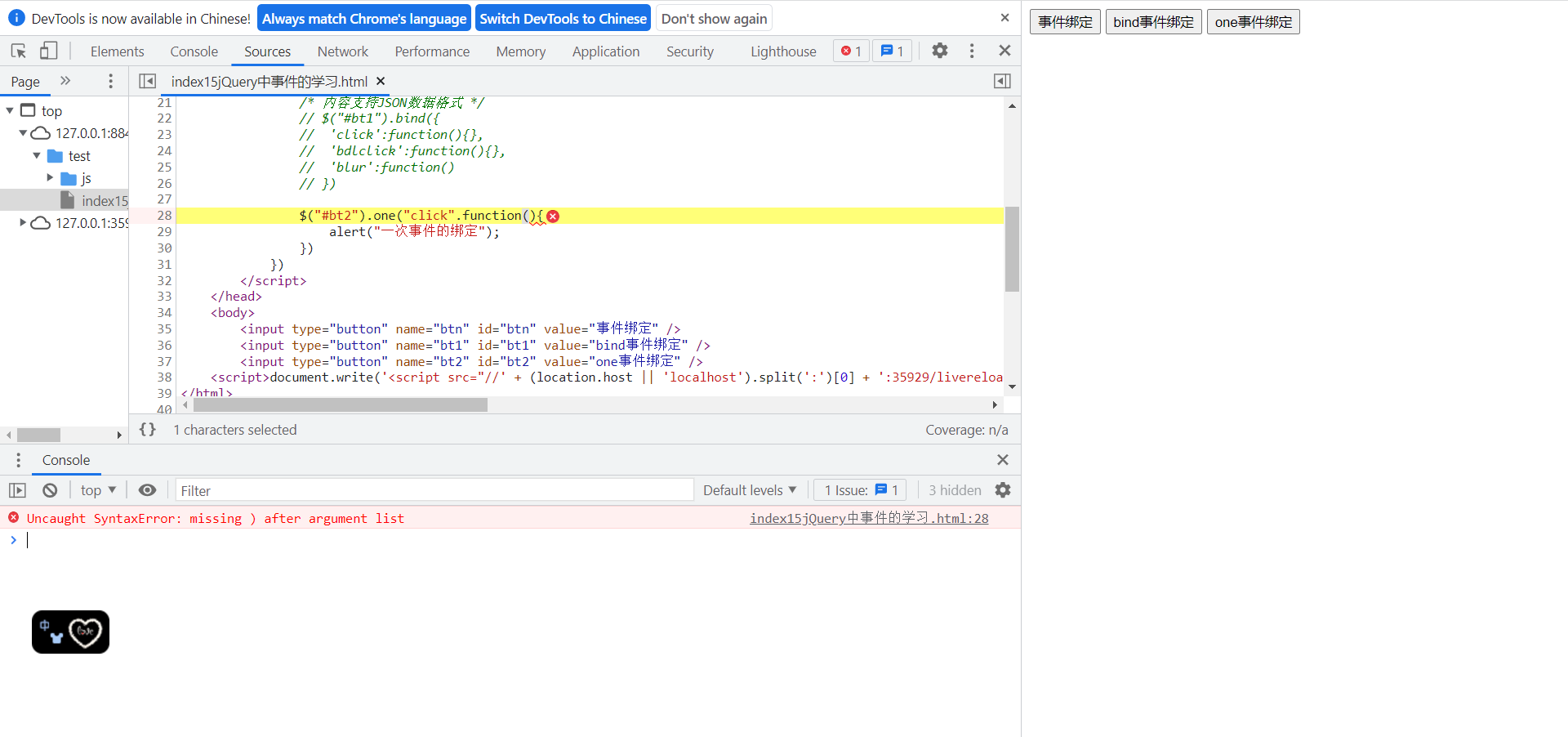Click the pretty print braces icon

pyautogui.click(x=147, y=429)
